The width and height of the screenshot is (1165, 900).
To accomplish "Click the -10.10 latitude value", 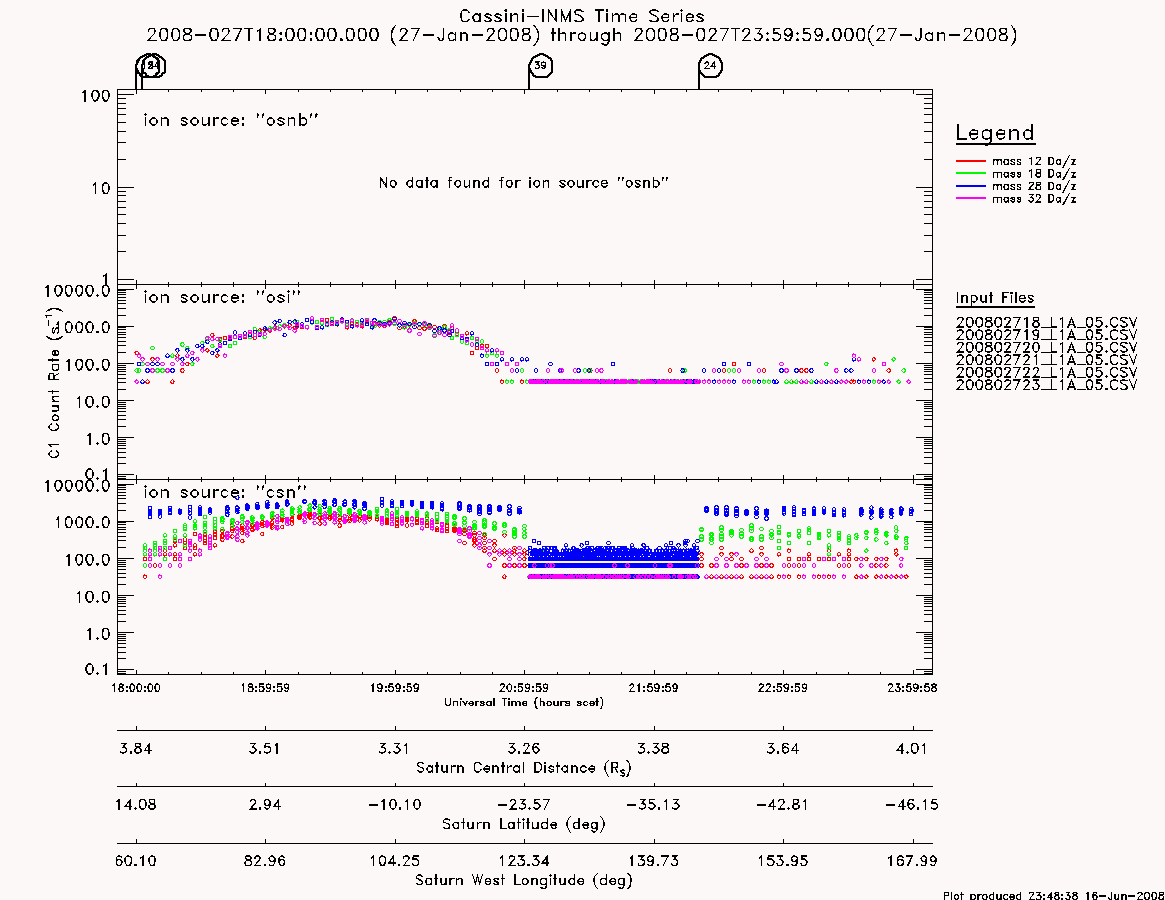I will [x=395, y=805].
